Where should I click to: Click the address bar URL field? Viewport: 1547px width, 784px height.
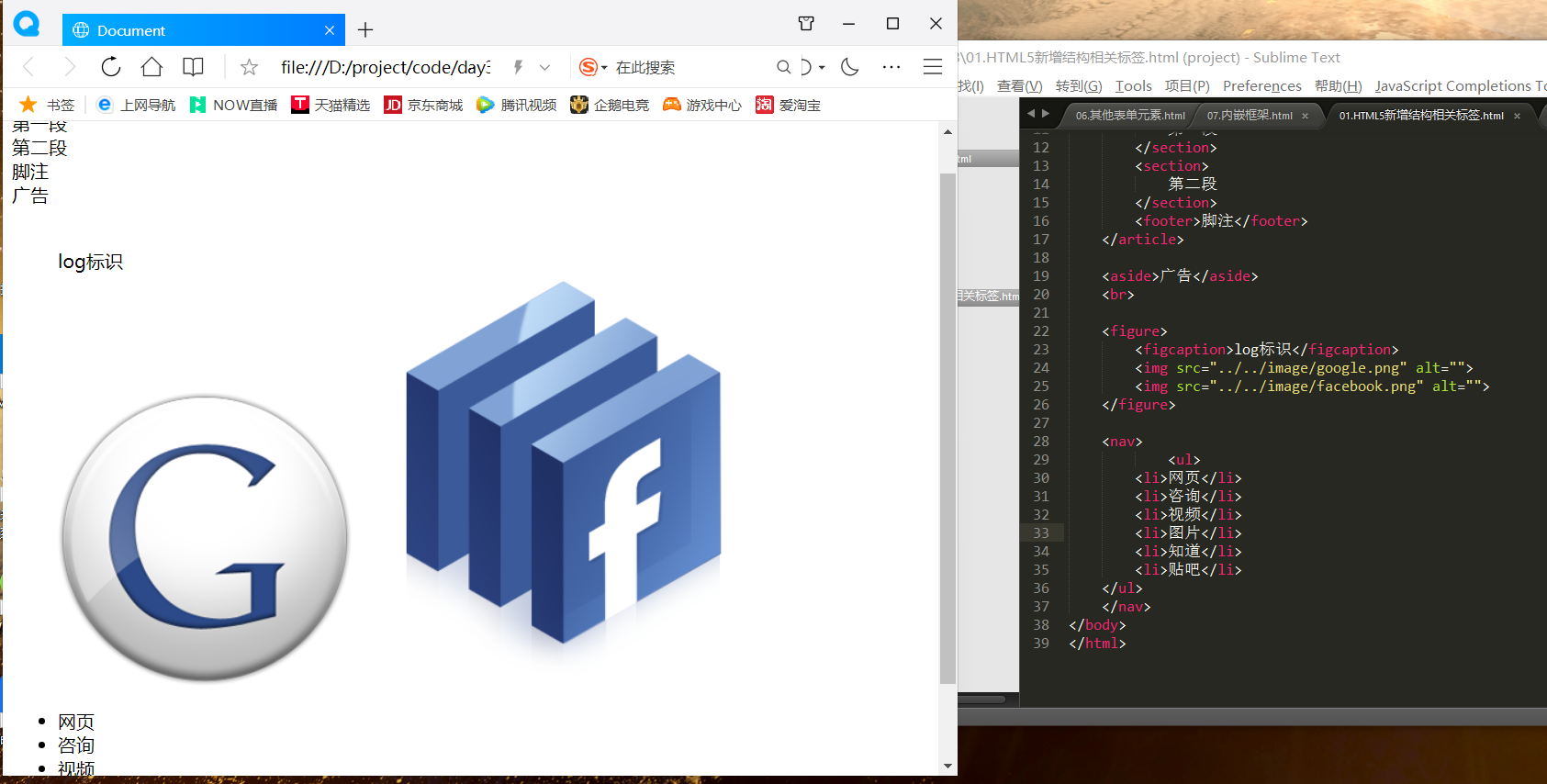click(386, 67)
